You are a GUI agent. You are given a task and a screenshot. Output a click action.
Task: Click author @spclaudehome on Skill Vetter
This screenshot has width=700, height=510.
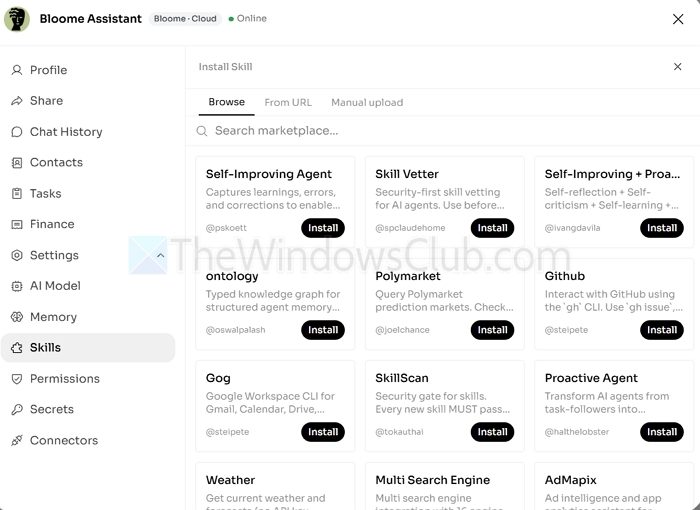(410, 228)
